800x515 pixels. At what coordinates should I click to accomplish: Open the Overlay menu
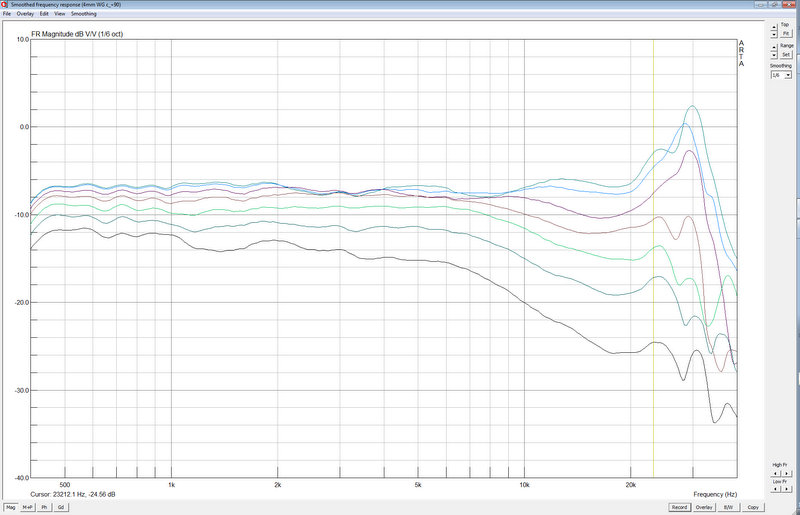point(24,14)
